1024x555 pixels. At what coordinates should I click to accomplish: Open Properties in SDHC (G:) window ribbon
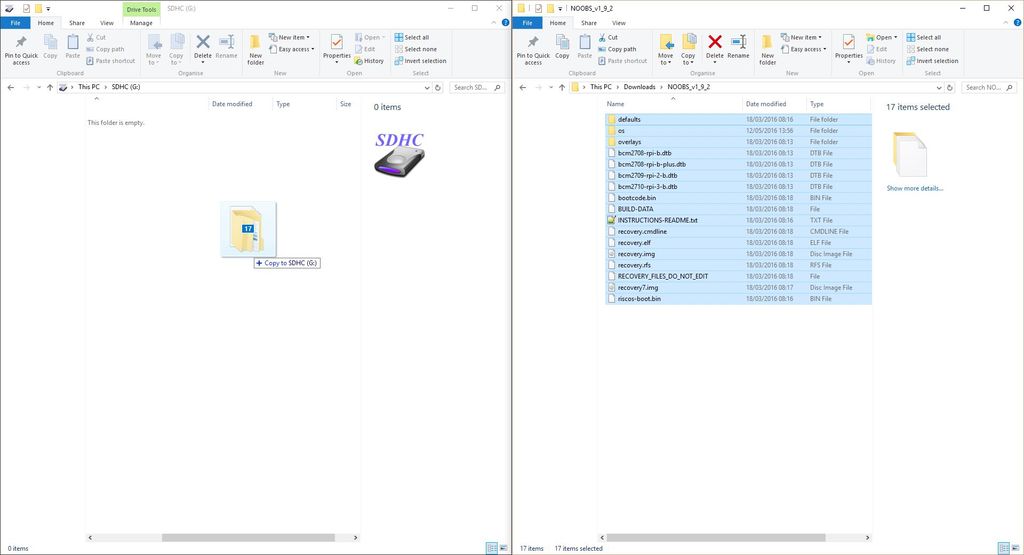tap(336, 48)
